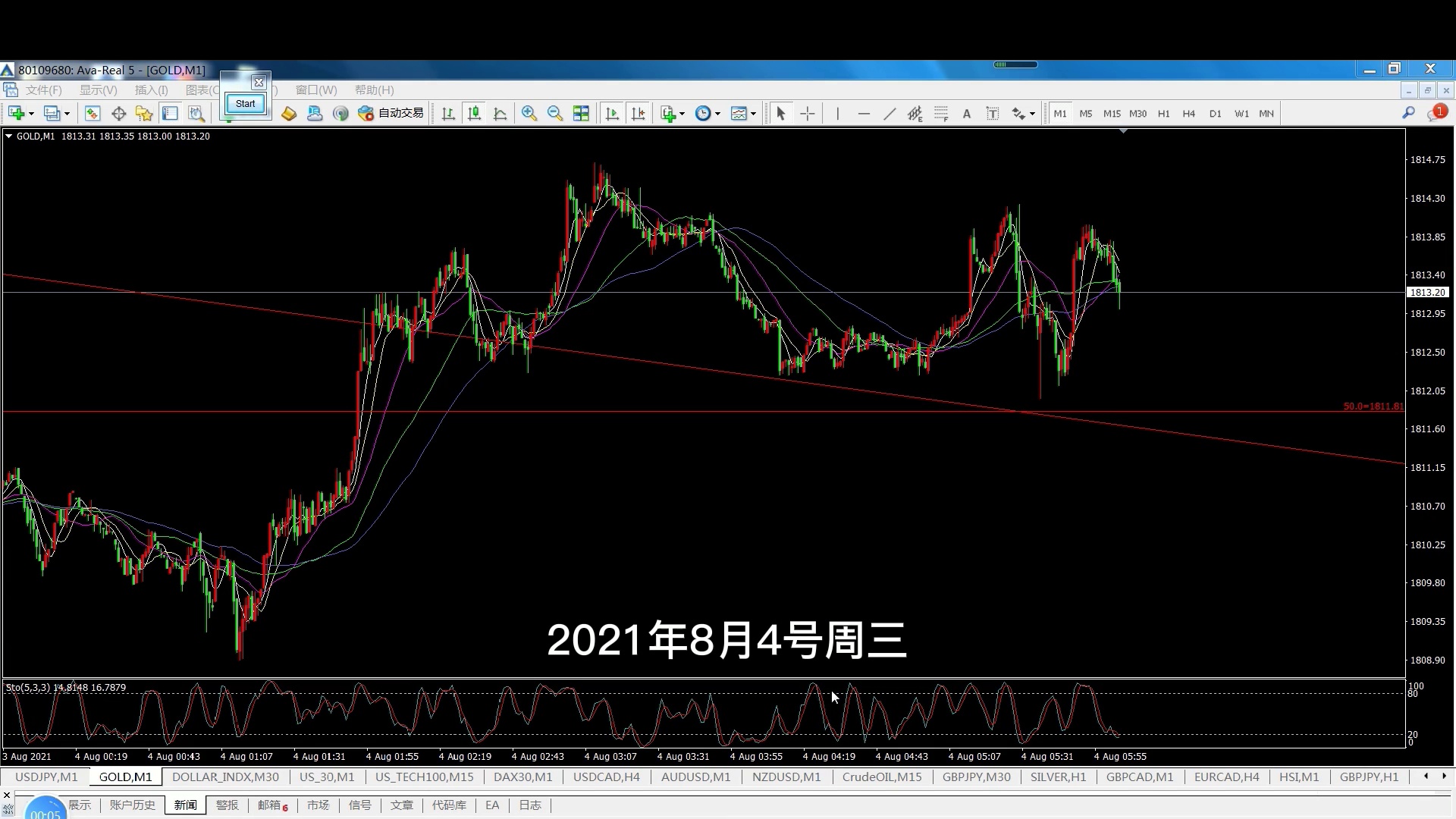
Task: Expand the Periodicity clock dropdown arrow
Action: pyautogui.click(x=717, y=115)
